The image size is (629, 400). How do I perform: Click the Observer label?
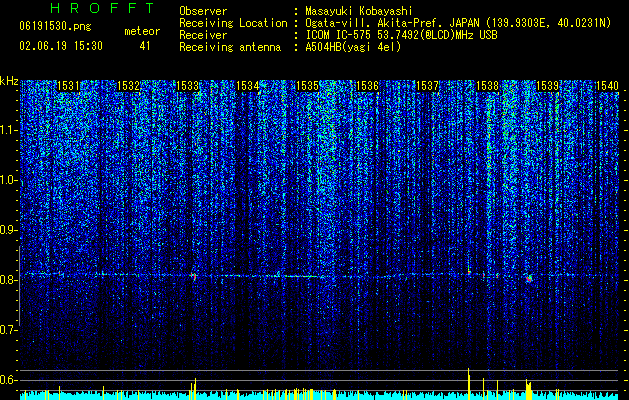[203, 11]
